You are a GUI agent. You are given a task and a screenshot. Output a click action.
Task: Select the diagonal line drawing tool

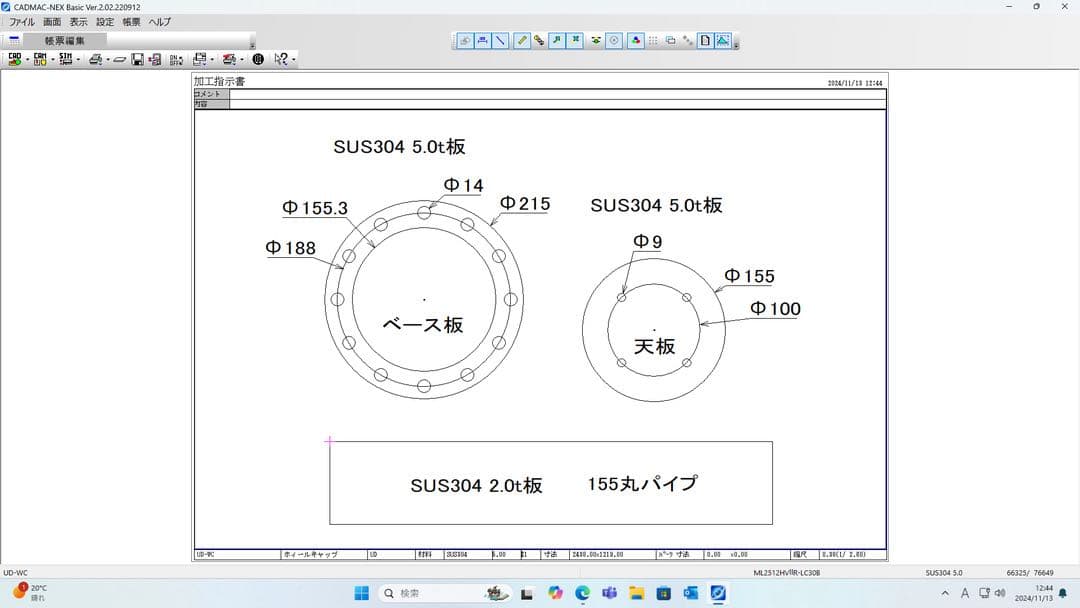coord(501,41)
